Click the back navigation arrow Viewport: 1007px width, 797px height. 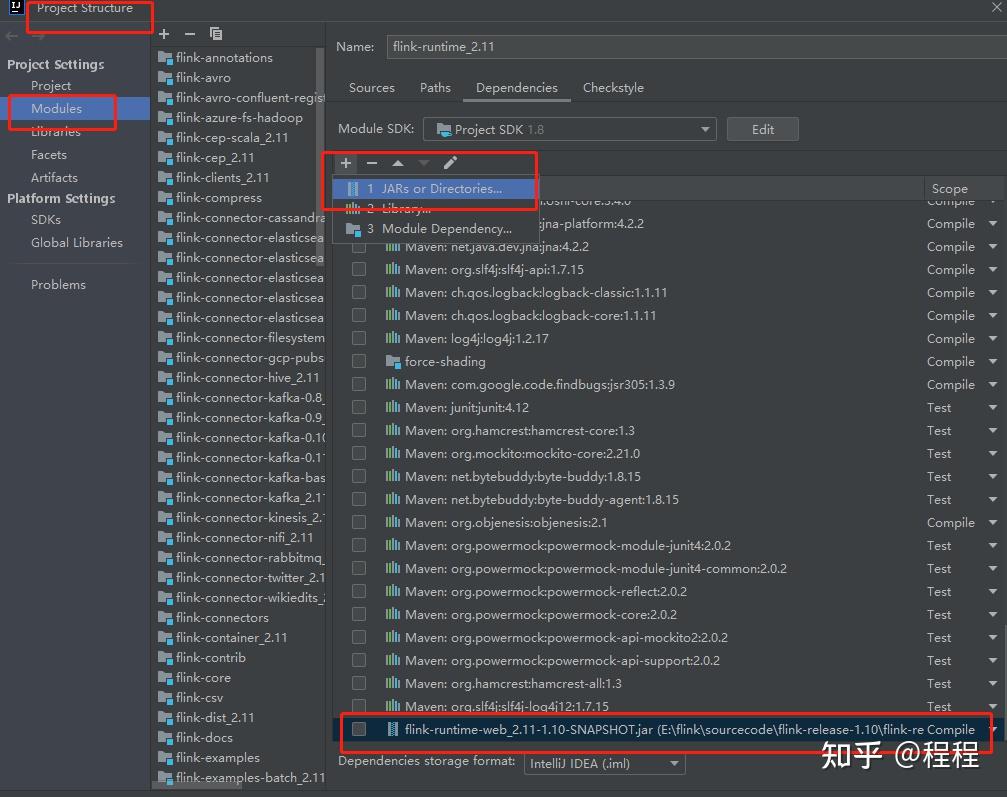pyautogui.click(x=12, y=33)
